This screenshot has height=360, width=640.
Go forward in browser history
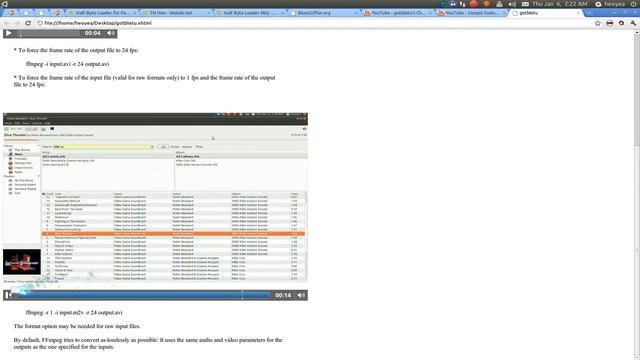(x=17, y=23)
